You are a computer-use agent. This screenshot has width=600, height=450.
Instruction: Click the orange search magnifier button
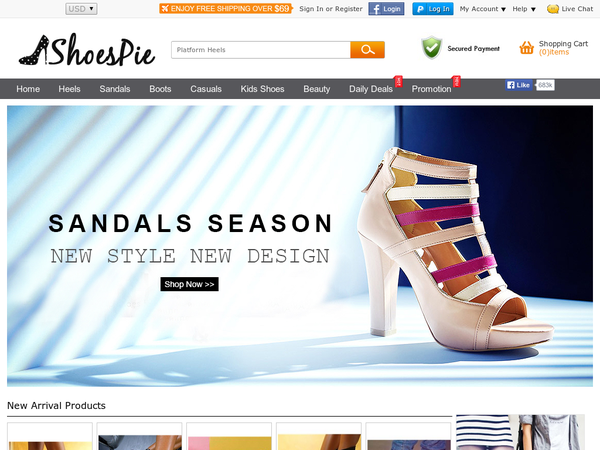[367, 50]
